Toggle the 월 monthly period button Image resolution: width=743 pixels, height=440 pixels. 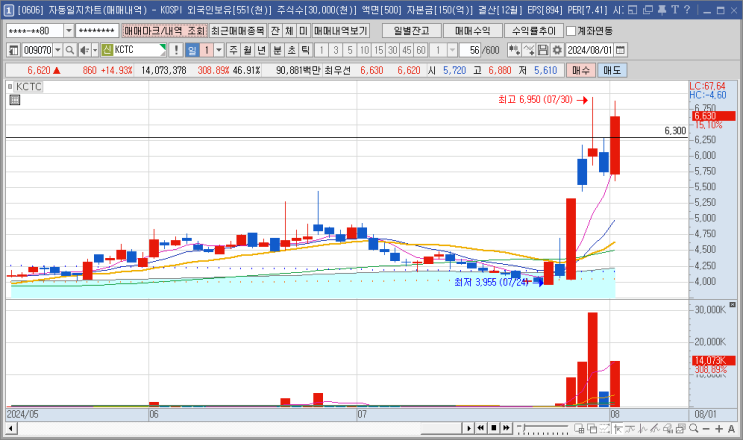[247, 50]
